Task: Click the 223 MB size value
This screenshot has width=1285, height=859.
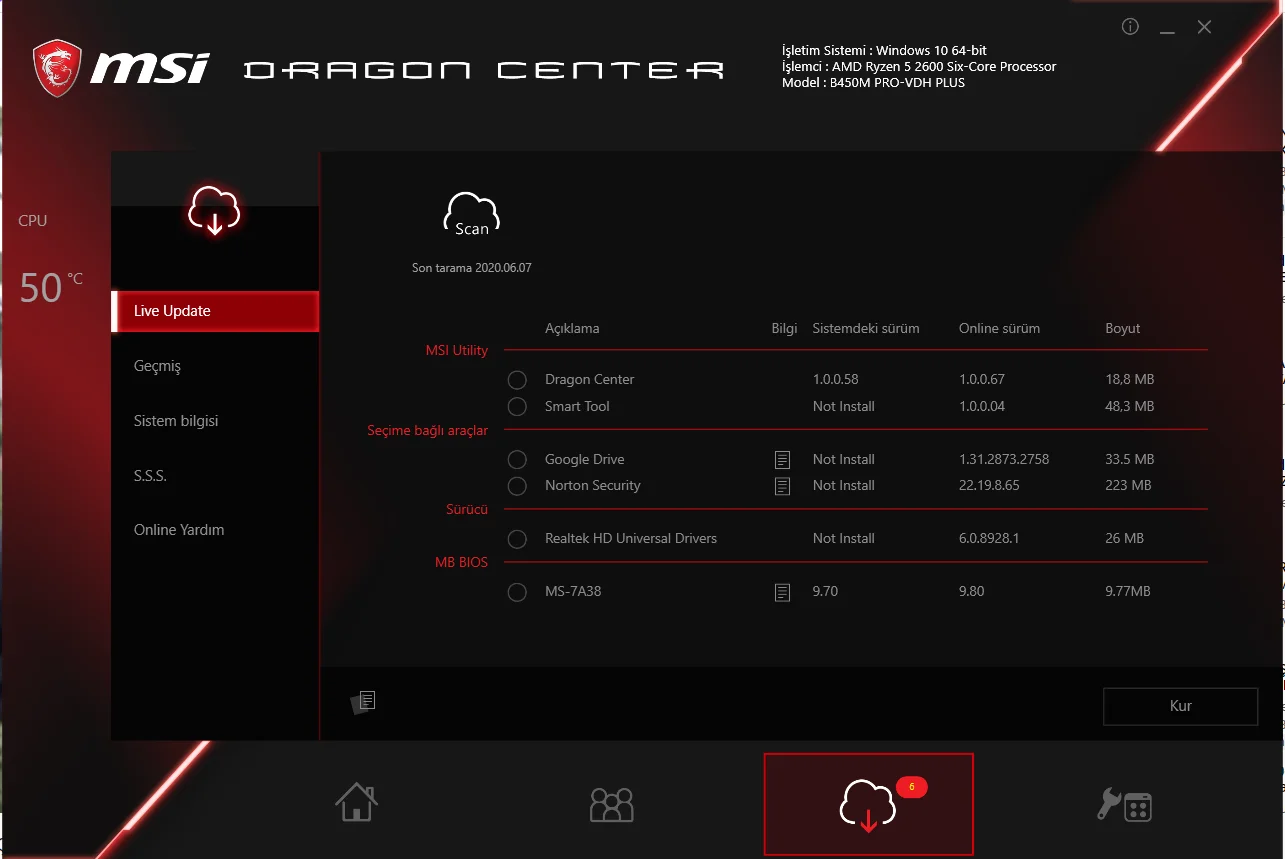Action: pyautogui.click(x=1128, y=486)
